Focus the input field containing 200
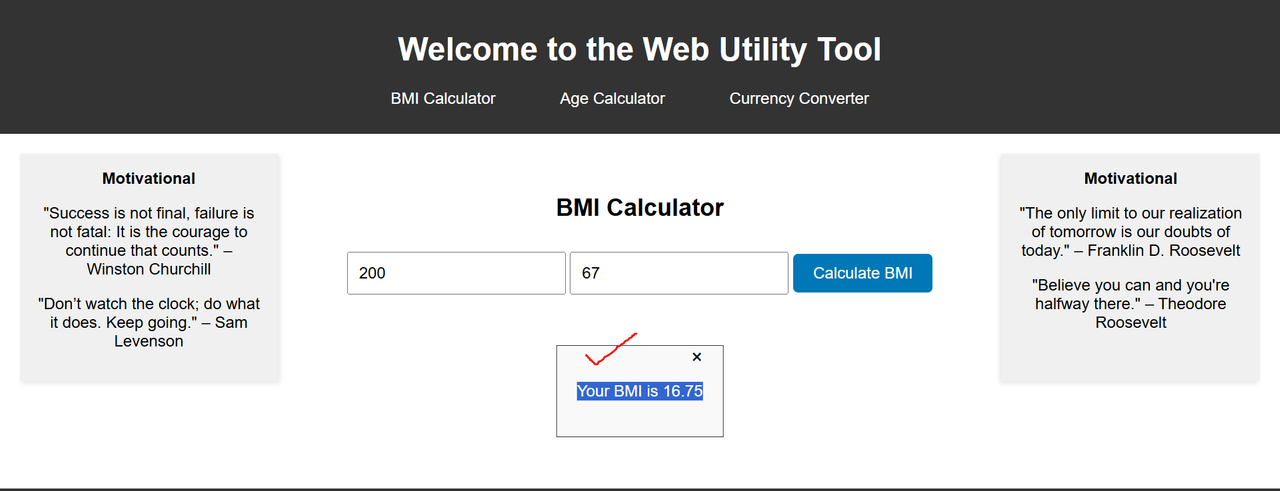Image resolution: width=1280 pixels, height=491 pixels. click(x=456, y=273)
